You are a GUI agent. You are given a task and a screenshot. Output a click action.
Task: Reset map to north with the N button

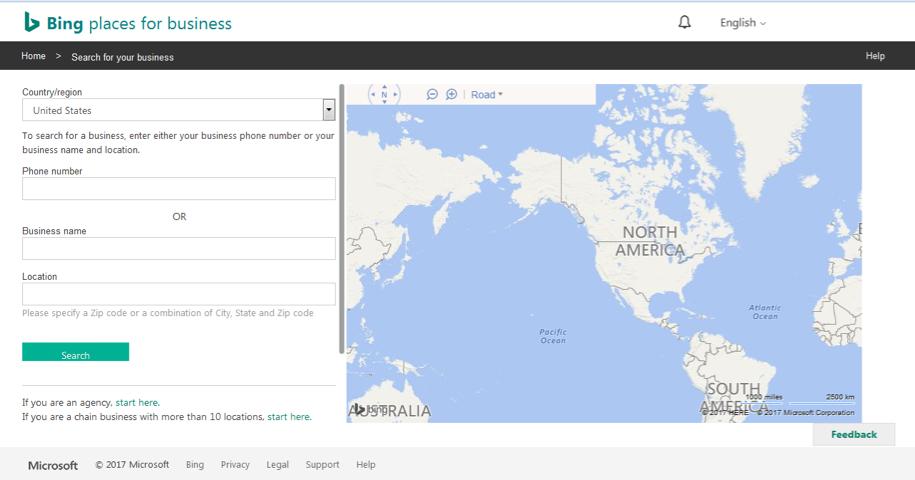coord(384,94)
